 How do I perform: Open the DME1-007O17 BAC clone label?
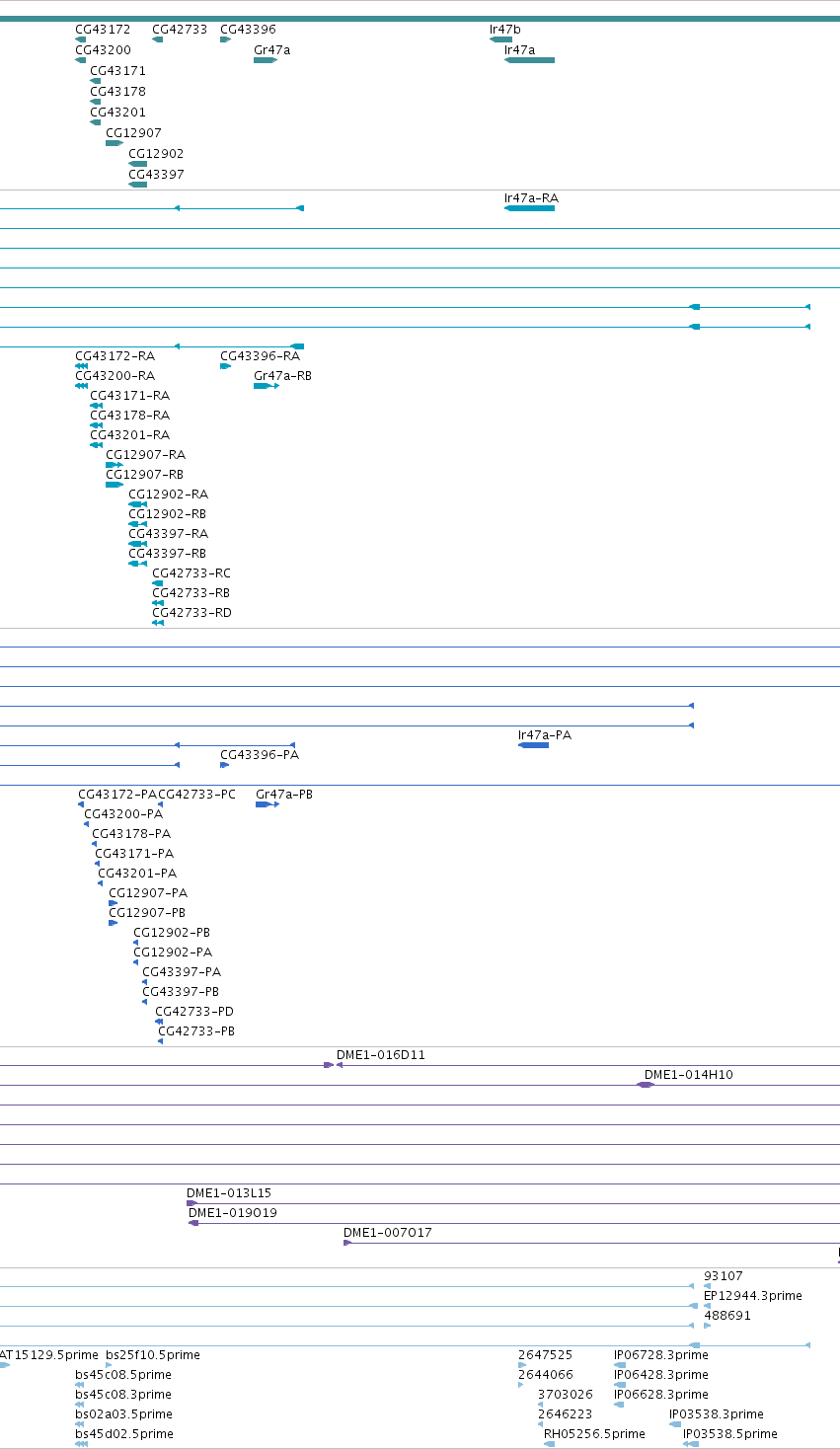pyautogui.click(x=388, y=1233)
